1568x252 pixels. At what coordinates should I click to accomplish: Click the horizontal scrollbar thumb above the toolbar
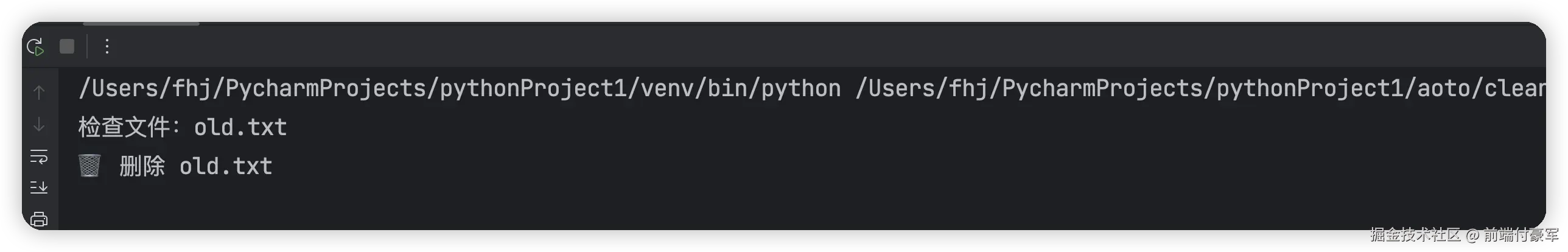(x=141, y=24)
